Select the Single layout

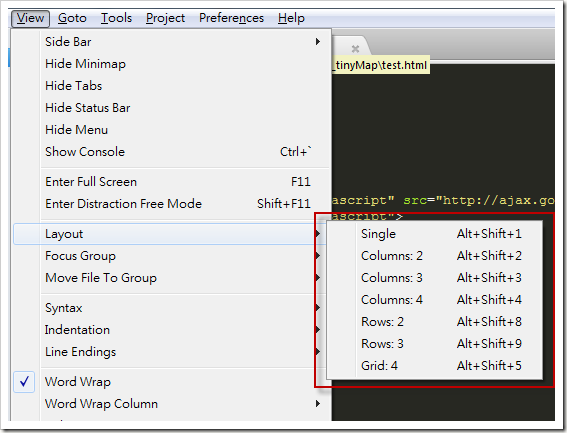(x=434, y=234)
